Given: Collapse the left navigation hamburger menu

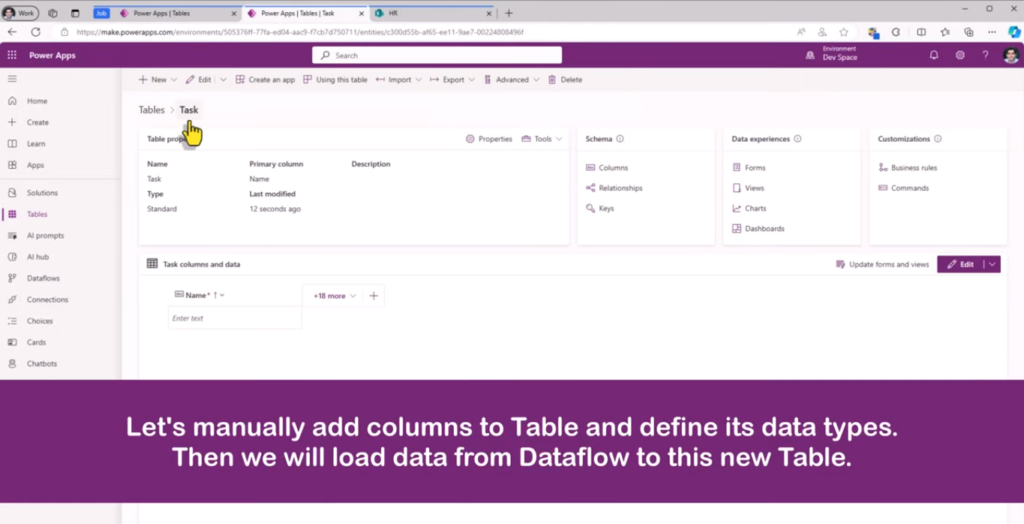Looking at the screenshot, I should pyautogui.click(x=12, y=78).
